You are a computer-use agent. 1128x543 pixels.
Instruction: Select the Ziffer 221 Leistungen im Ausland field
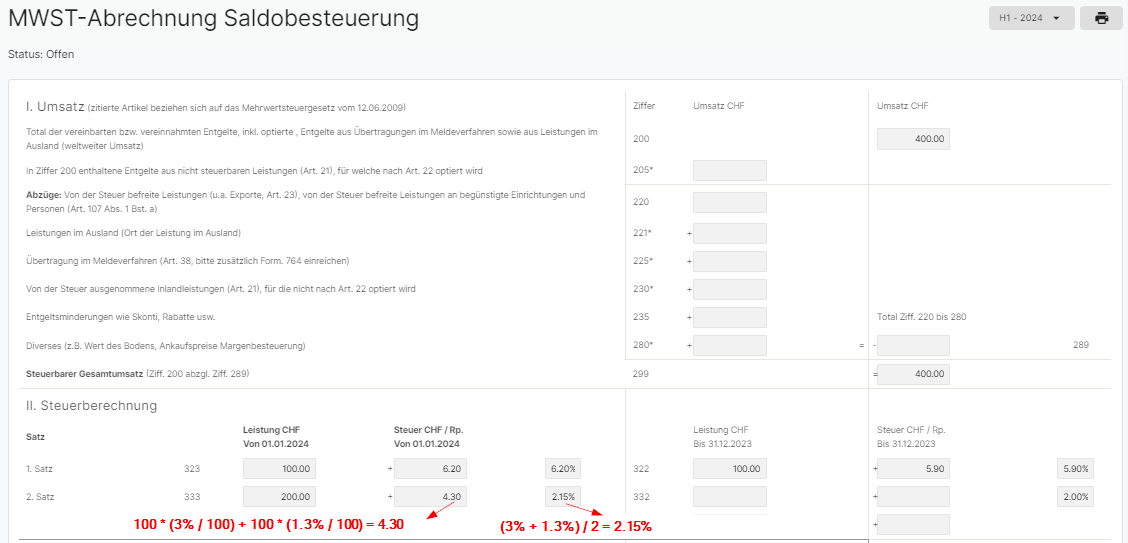point(729,234)
